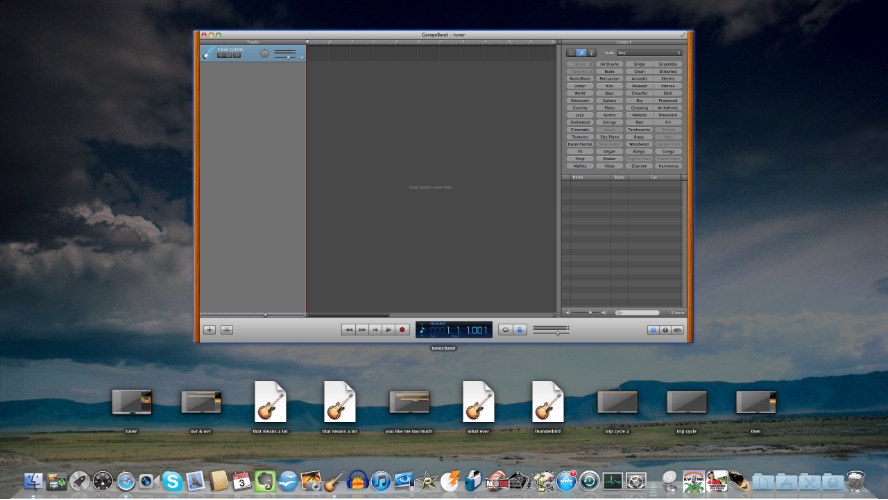Open the Track Editor scissors button

point(226,329)
